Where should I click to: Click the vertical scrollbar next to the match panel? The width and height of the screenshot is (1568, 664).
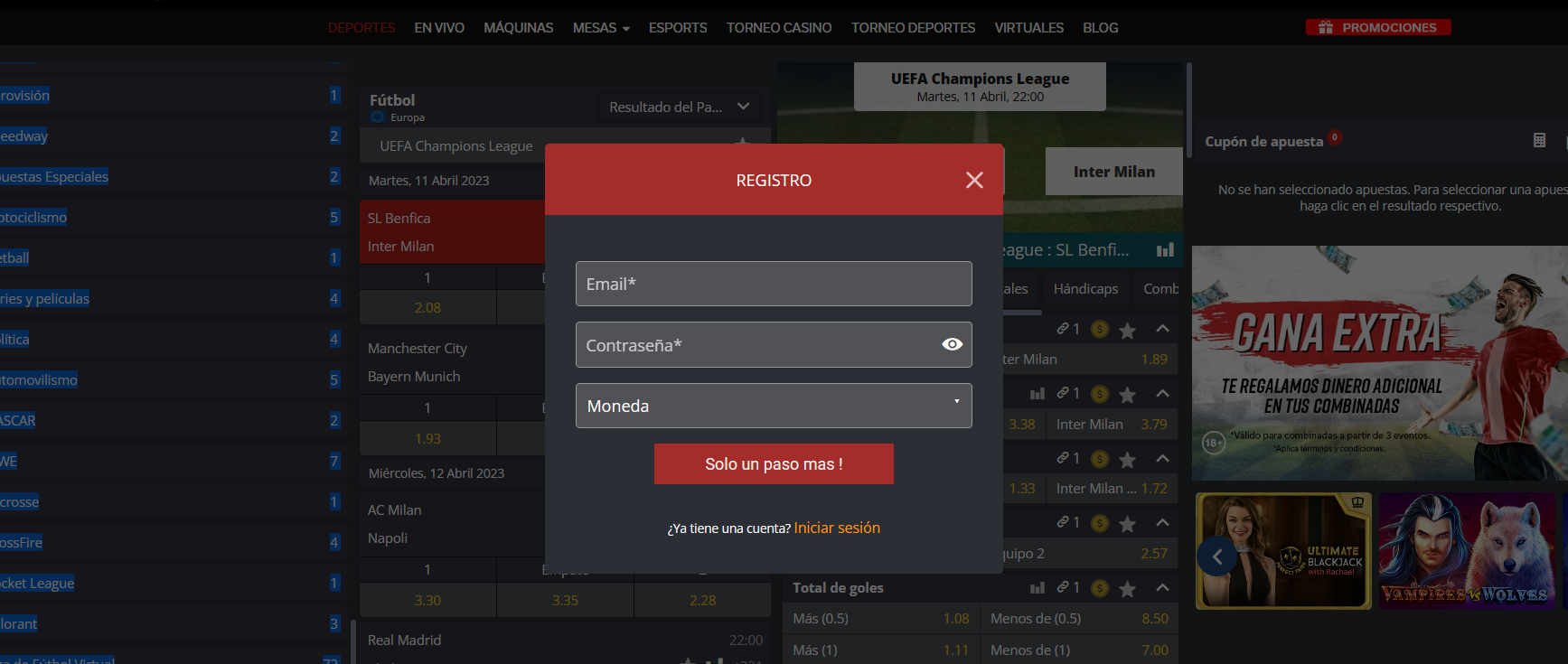click(x=1188, y=108)
